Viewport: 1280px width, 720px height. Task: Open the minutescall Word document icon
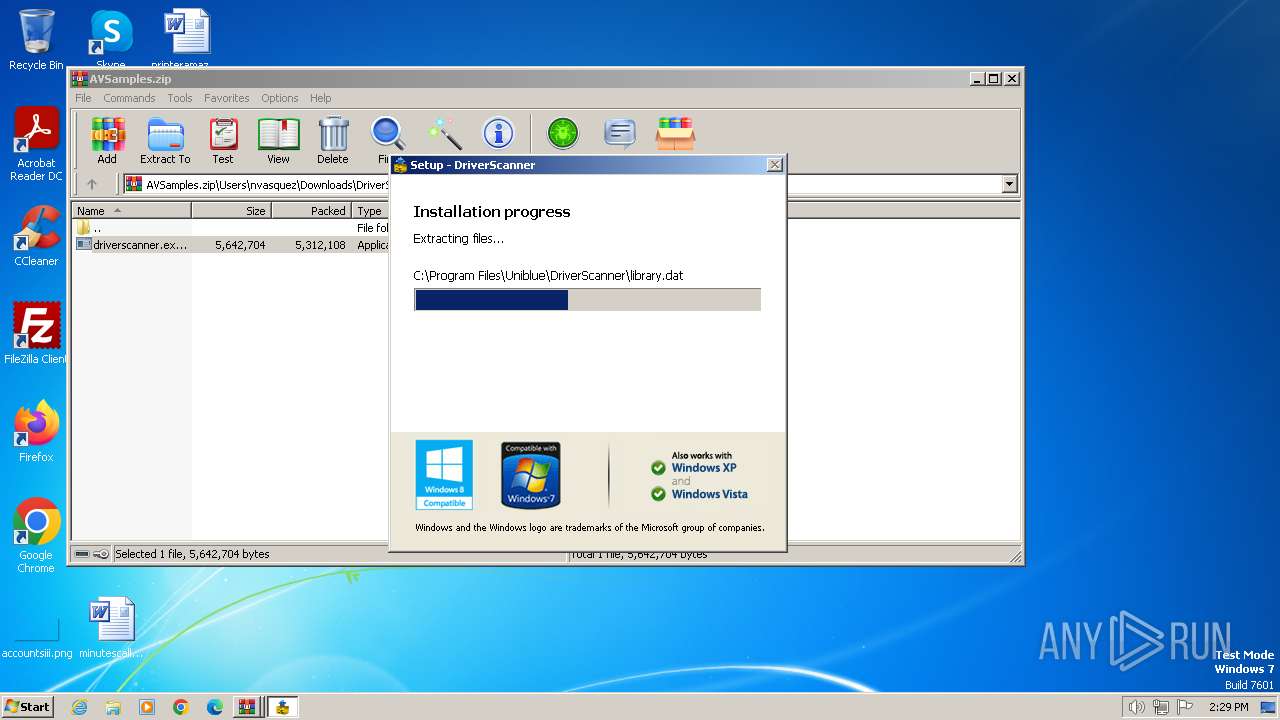pyautogui.click(x=111, y=628)
